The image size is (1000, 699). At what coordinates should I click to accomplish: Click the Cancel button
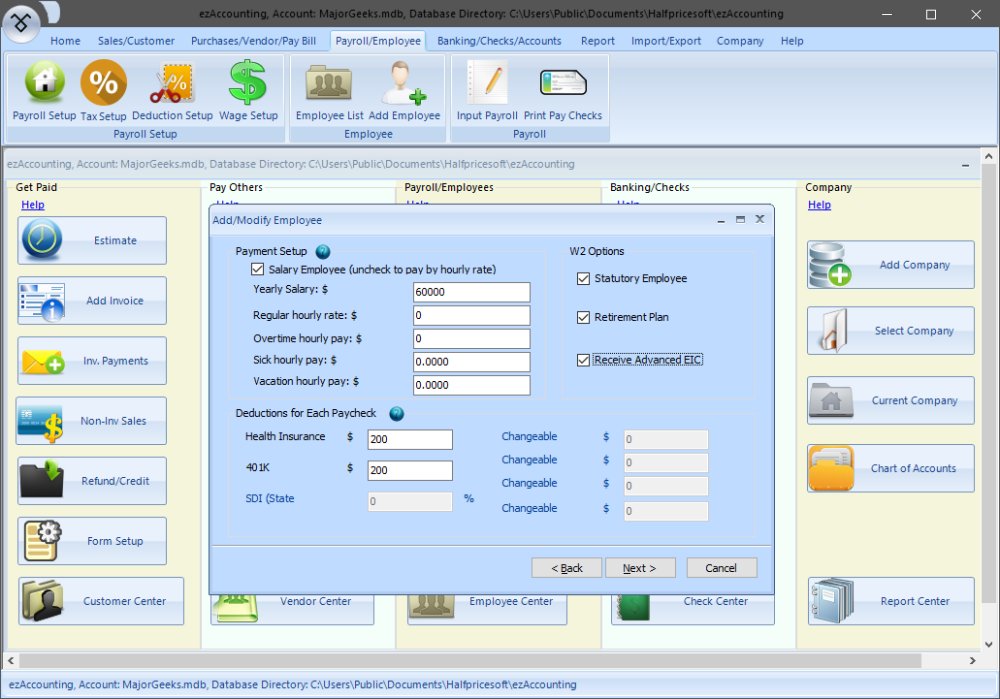720,568
